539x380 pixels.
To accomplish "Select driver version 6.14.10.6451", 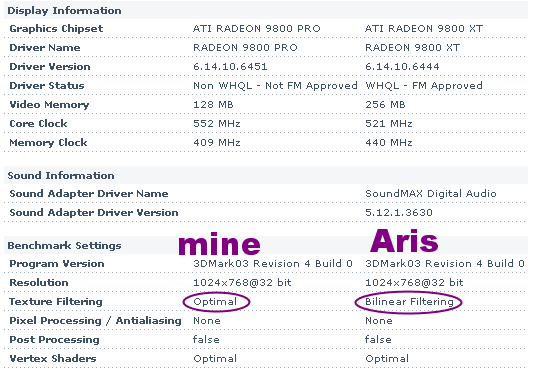I will coord(230,66).
